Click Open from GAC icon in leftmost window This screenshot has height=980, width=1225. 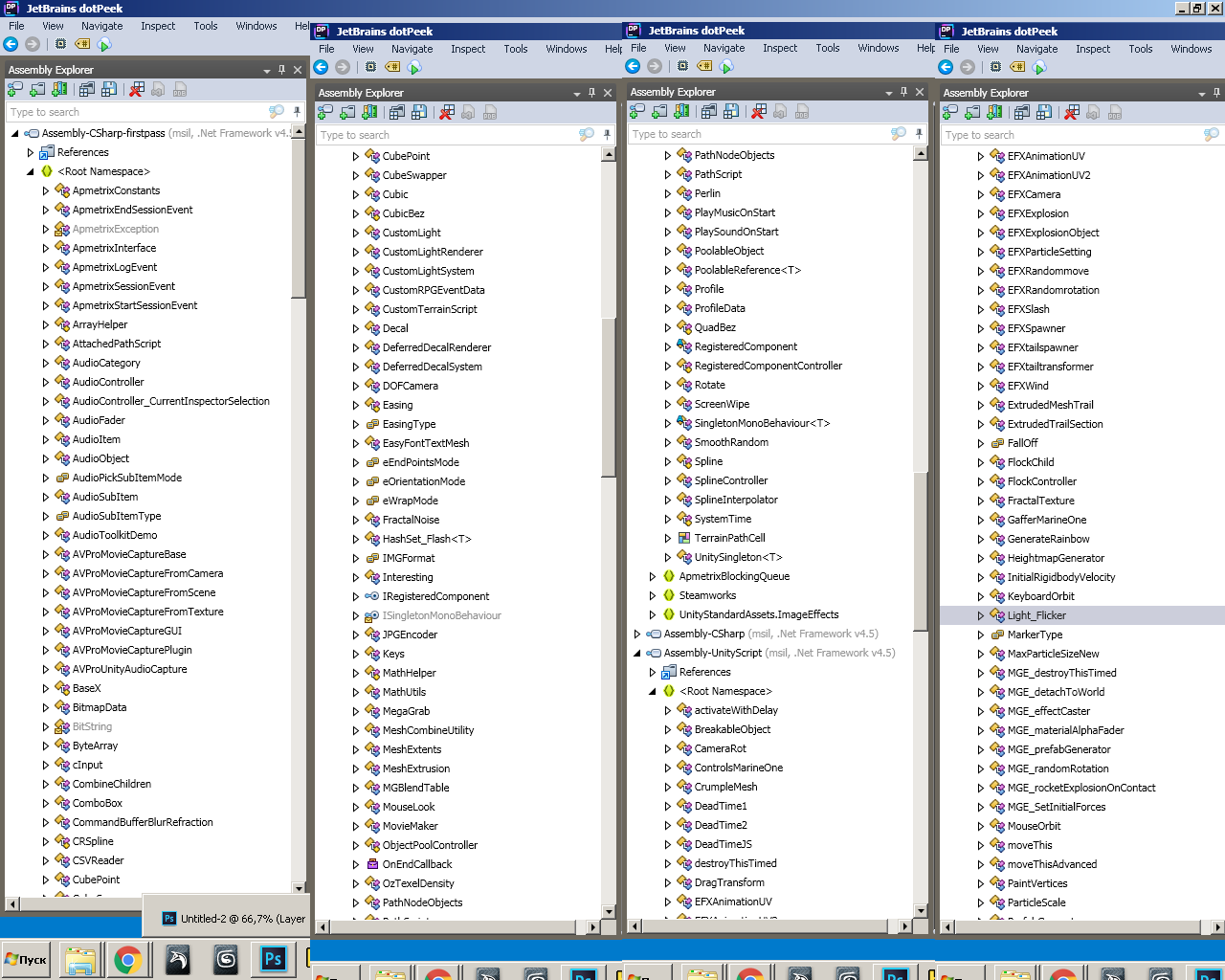coord(60,89)
